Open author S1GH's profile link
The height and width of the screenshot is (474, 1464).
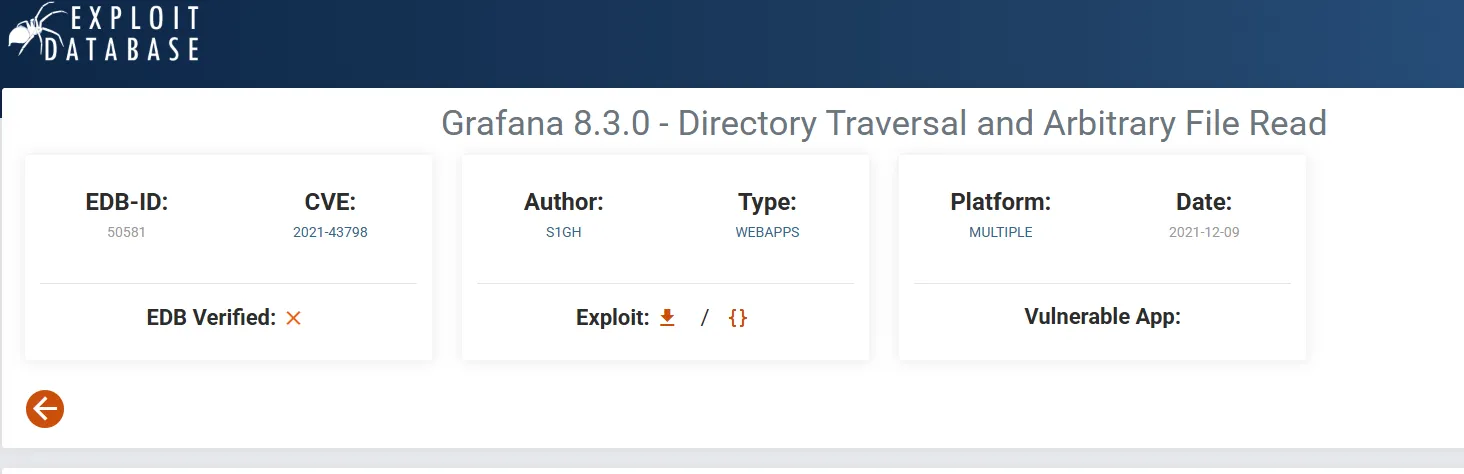[564, 232]
